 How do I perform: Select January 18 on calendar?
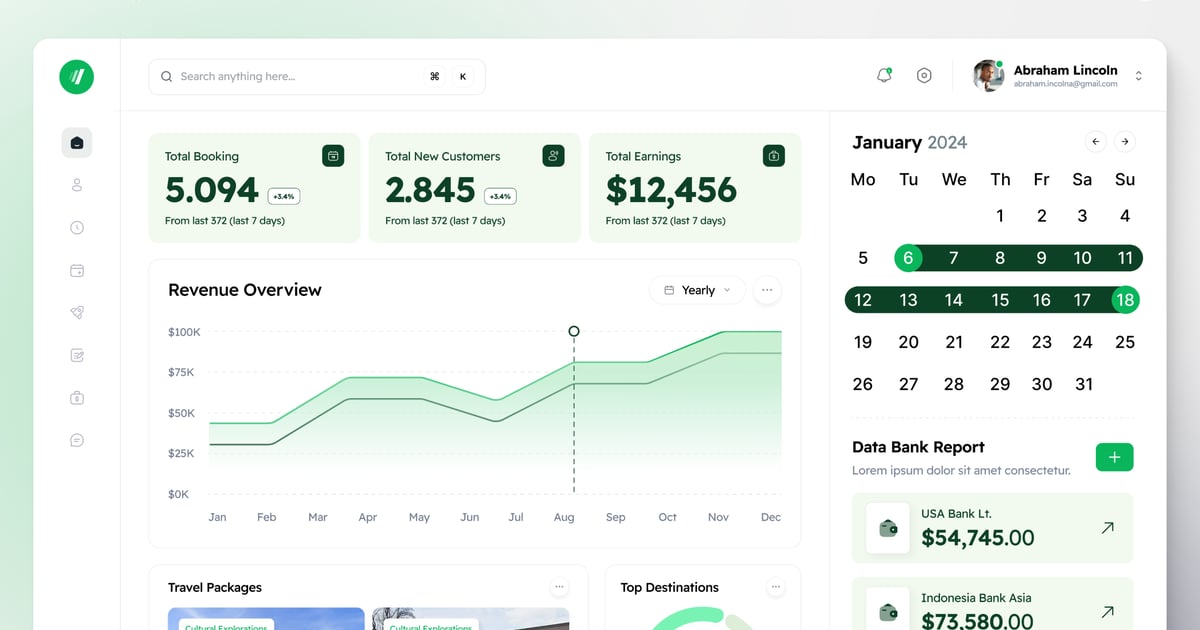[1125, 300]
